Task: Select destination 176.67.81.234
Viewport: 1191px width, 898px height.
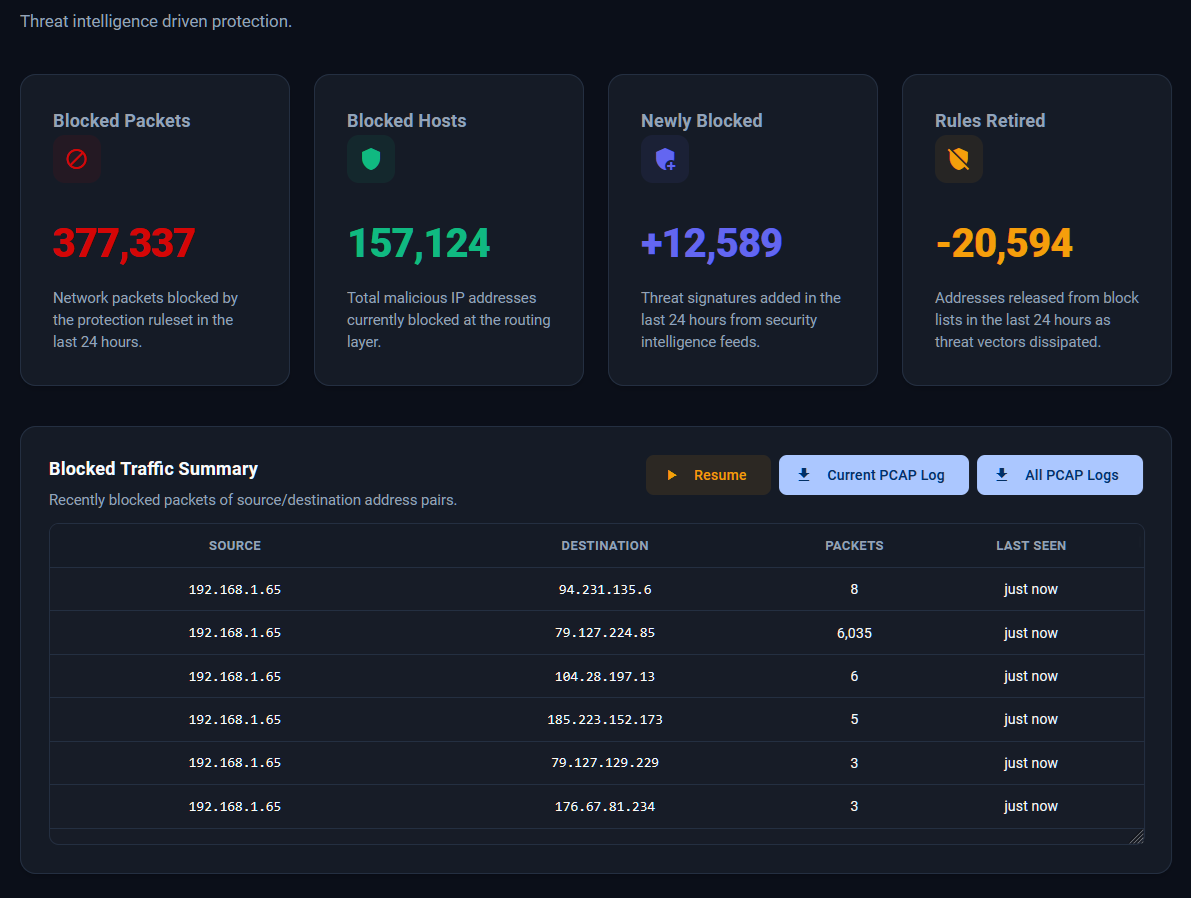Action: (x=605, y=806)
